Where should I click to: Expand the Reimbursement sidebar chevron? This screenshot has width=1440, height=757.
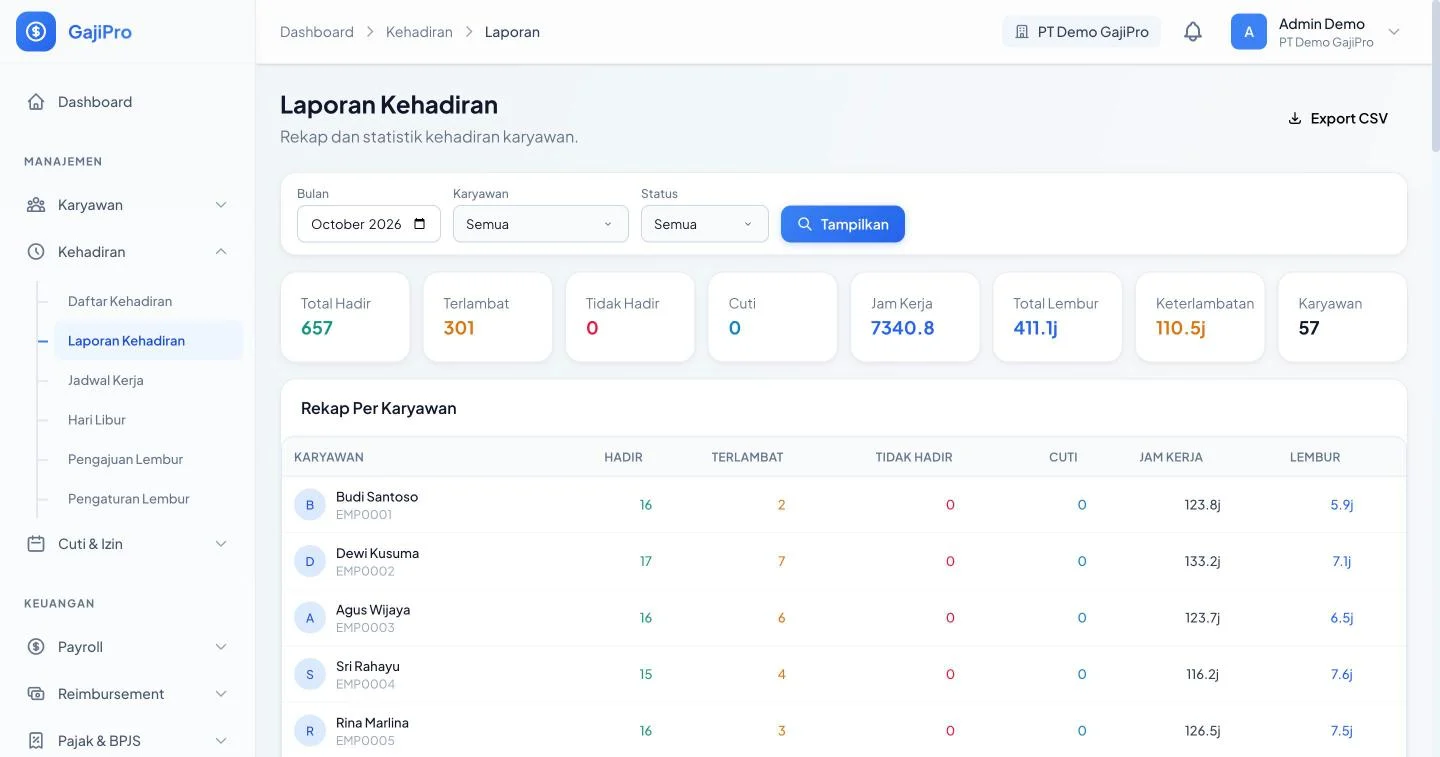point(221,694)
